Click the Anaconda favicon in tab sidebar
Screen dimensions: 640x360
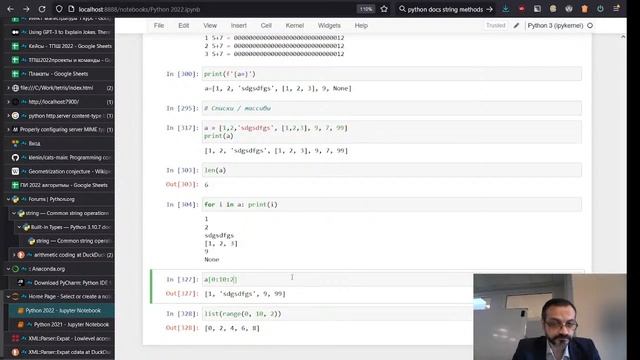(16, 269)
